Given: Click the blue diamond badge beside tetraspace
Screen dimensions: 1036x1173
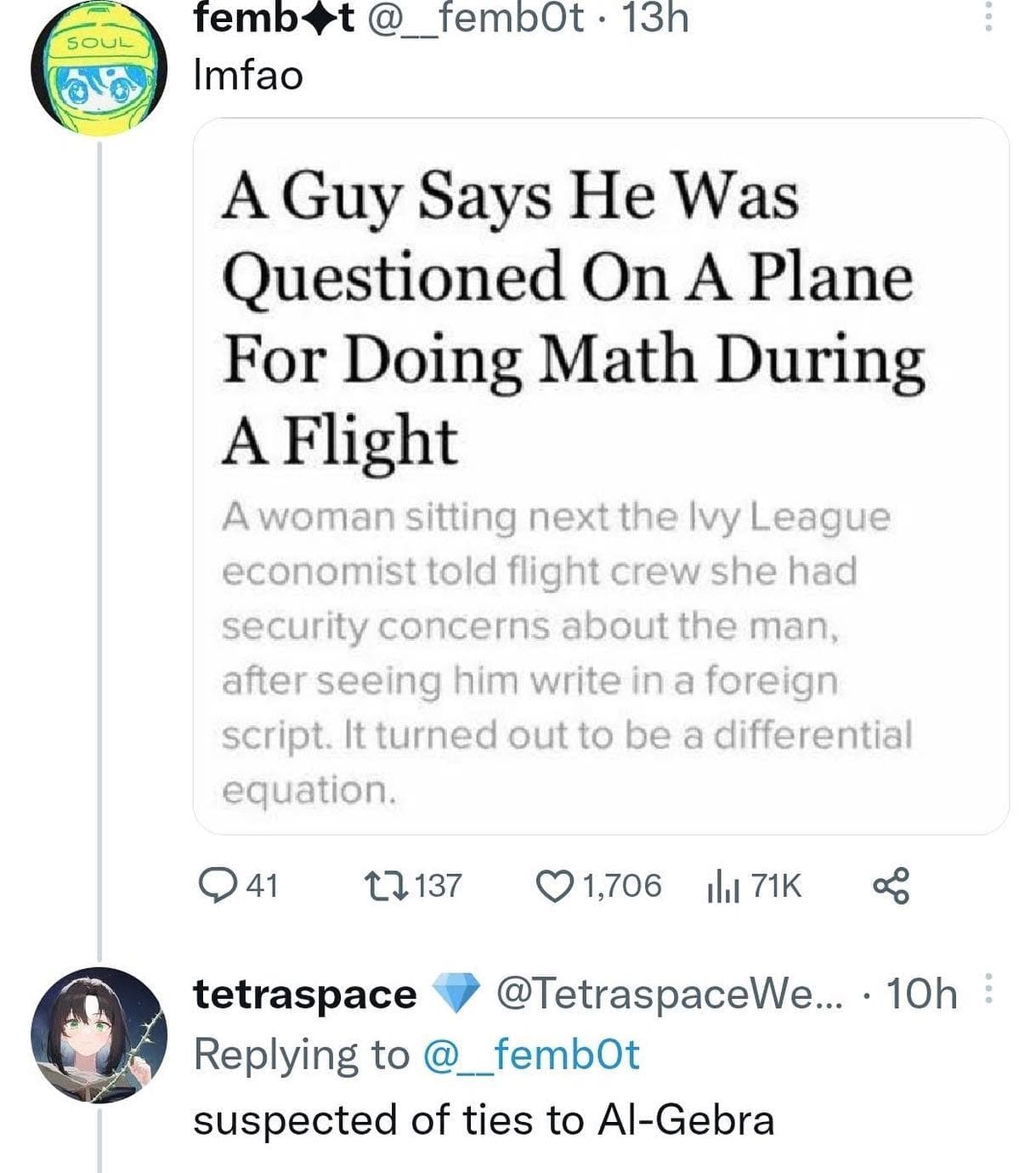Looking at the screenshot, I should tap(456, 993).
